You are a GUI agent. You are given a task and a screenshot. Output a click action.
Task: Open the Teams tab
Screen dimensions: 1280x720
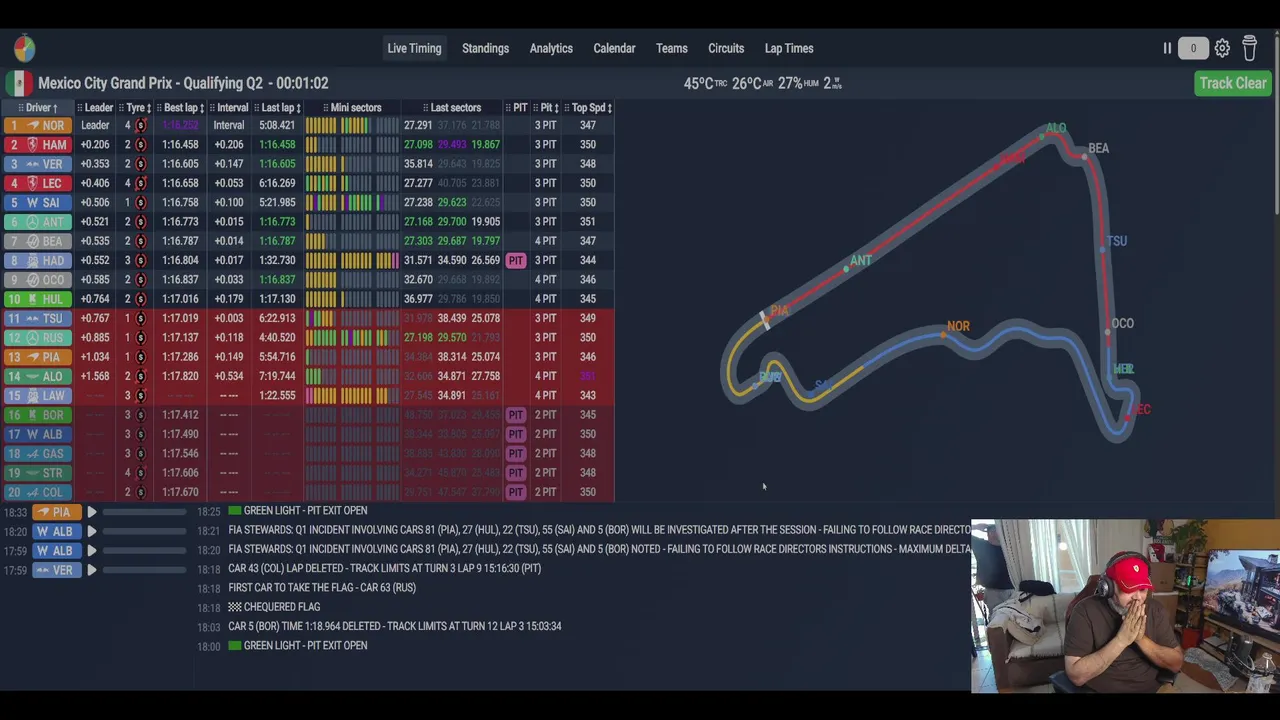click(x=672, y=48)
